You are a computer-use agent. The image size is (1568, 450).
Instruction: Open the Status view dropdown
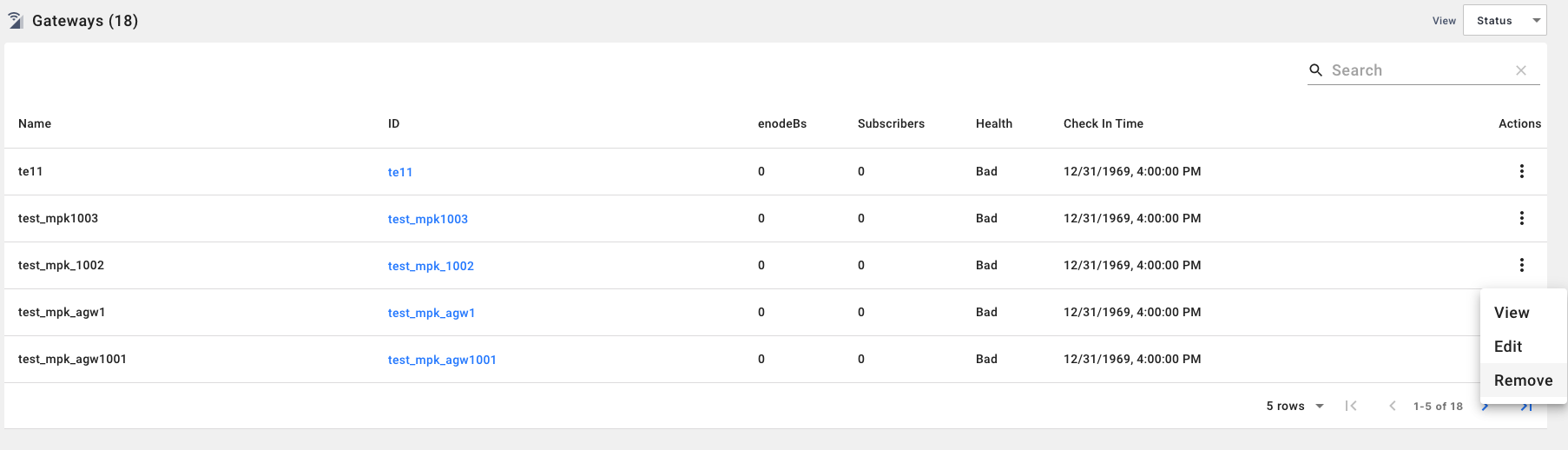point(1505,21)
